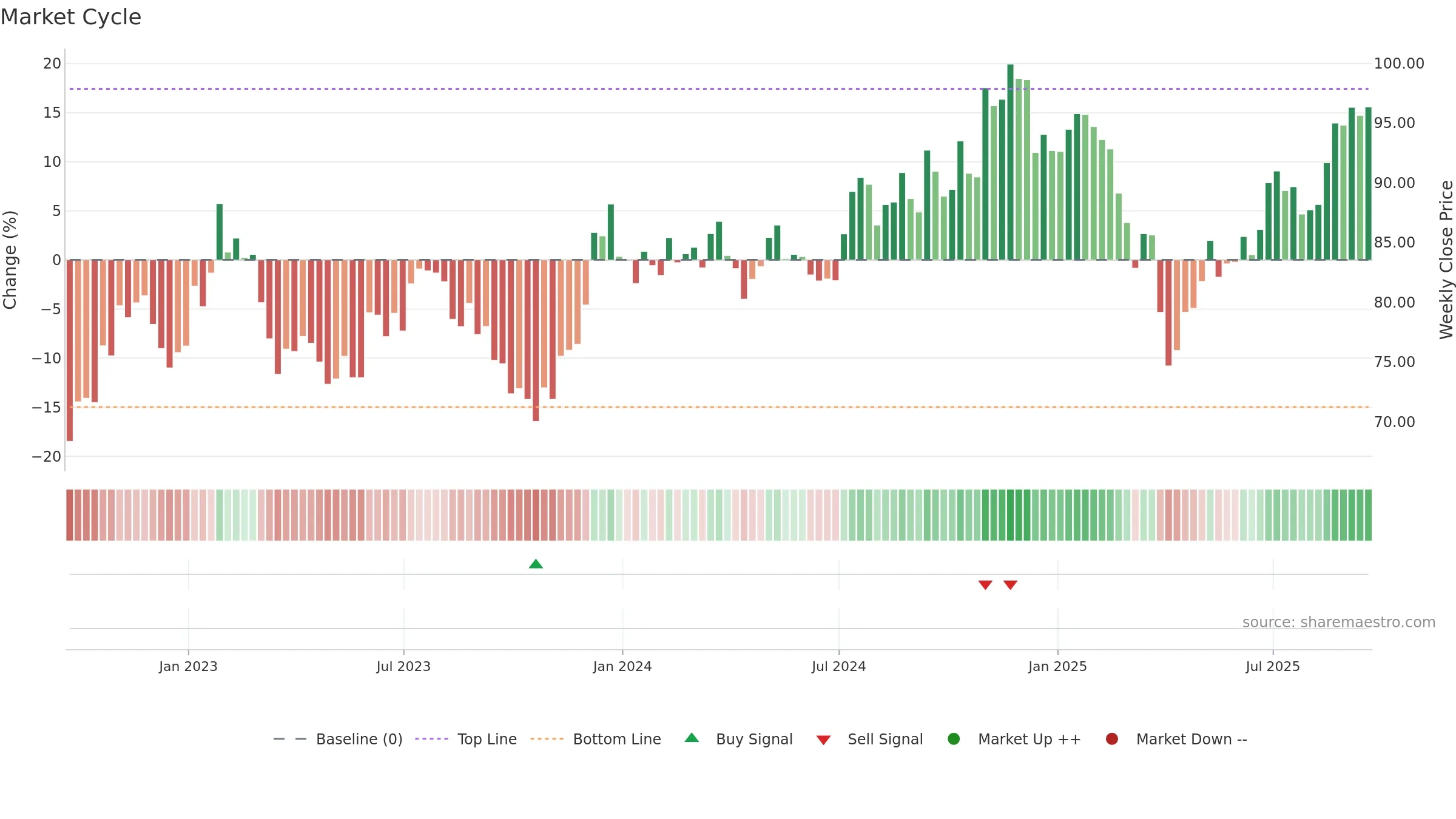Screen dimensions: 1456x819
Task: Click the Jul 2024 axis label
Action: pyautogui.click(x=839, y=666)
